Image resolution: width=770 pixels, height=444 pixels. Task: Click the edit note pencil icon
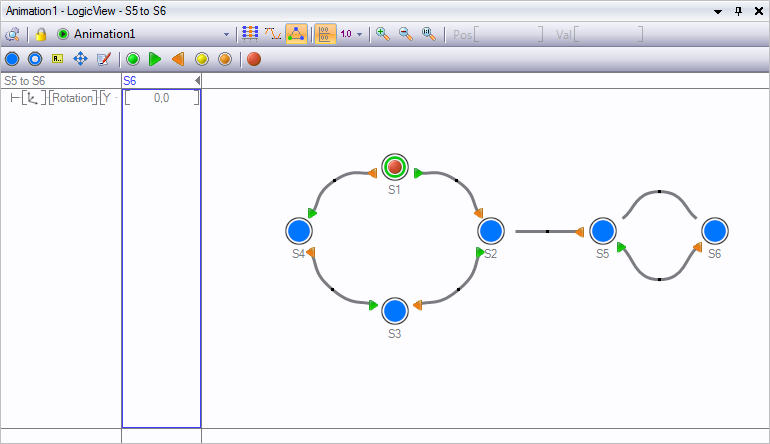(x=103, y=59)
